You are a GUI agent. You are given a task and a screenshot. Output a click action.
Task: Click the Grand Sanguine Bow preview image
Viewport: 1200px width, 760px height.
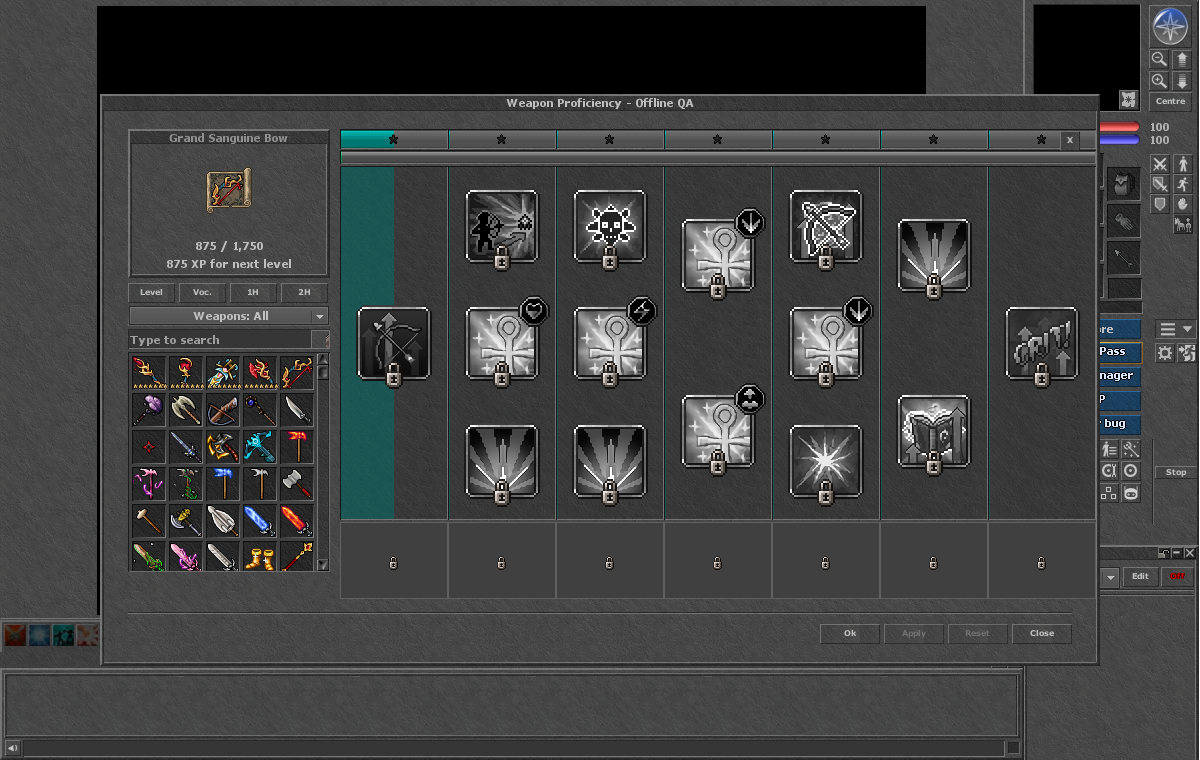click(x=229, y=192)
